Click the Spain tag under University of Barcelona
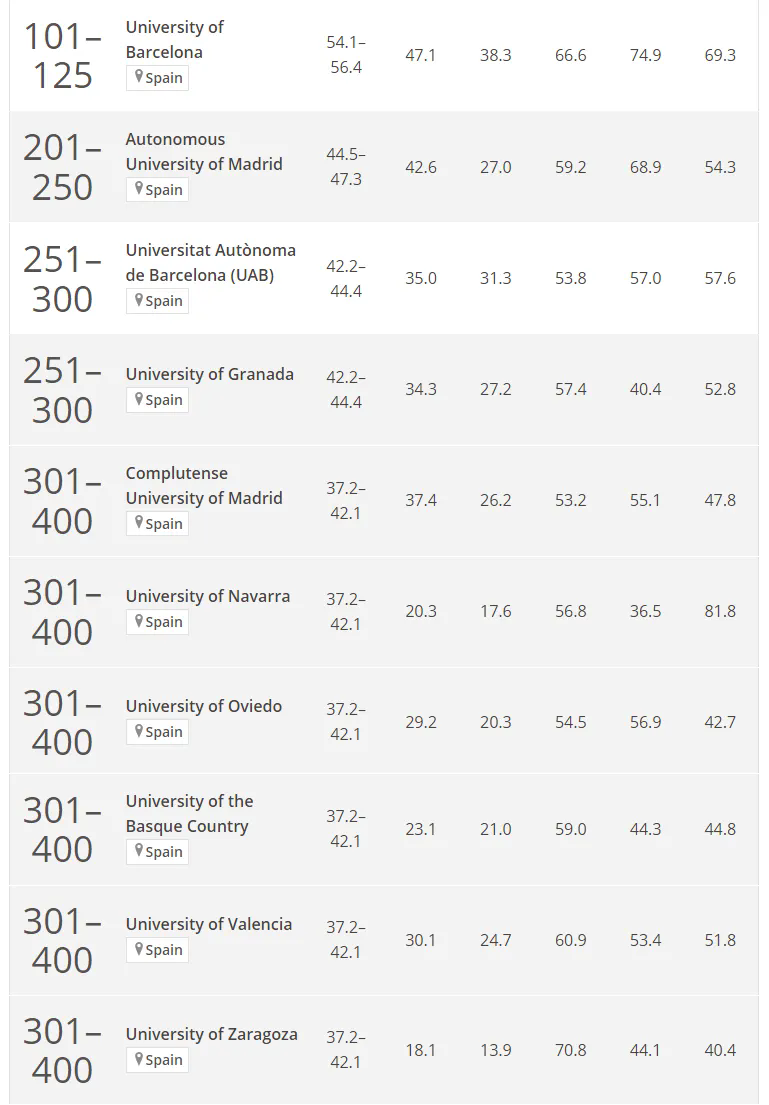The height and width of the screenshot is (1105, 769). pos(157,78)
